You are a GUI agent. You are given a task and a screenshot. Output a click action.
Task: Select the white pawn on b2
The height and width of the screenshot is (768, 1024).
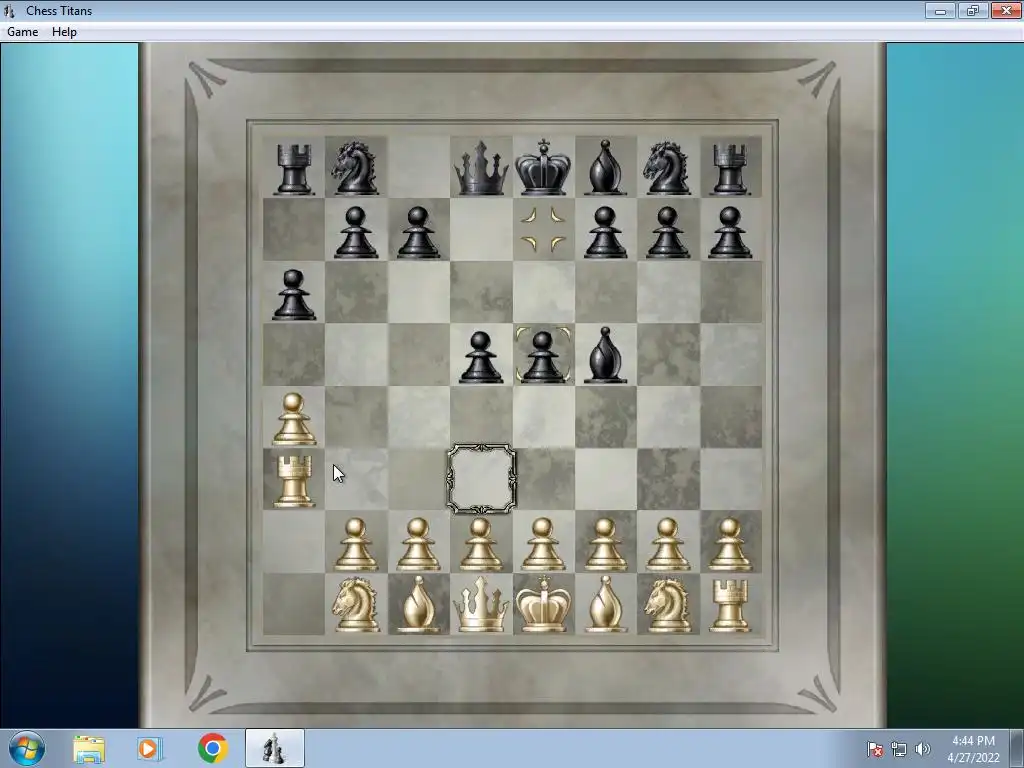[355, 545]
